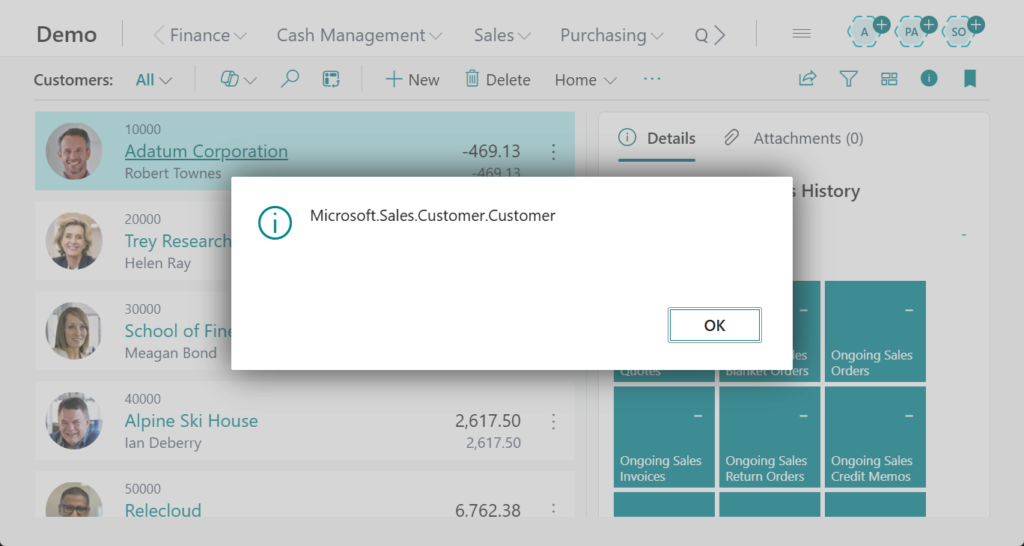Click the search magnifier icon in toolbar
1024x546 pixels.
tap(290, 79)
